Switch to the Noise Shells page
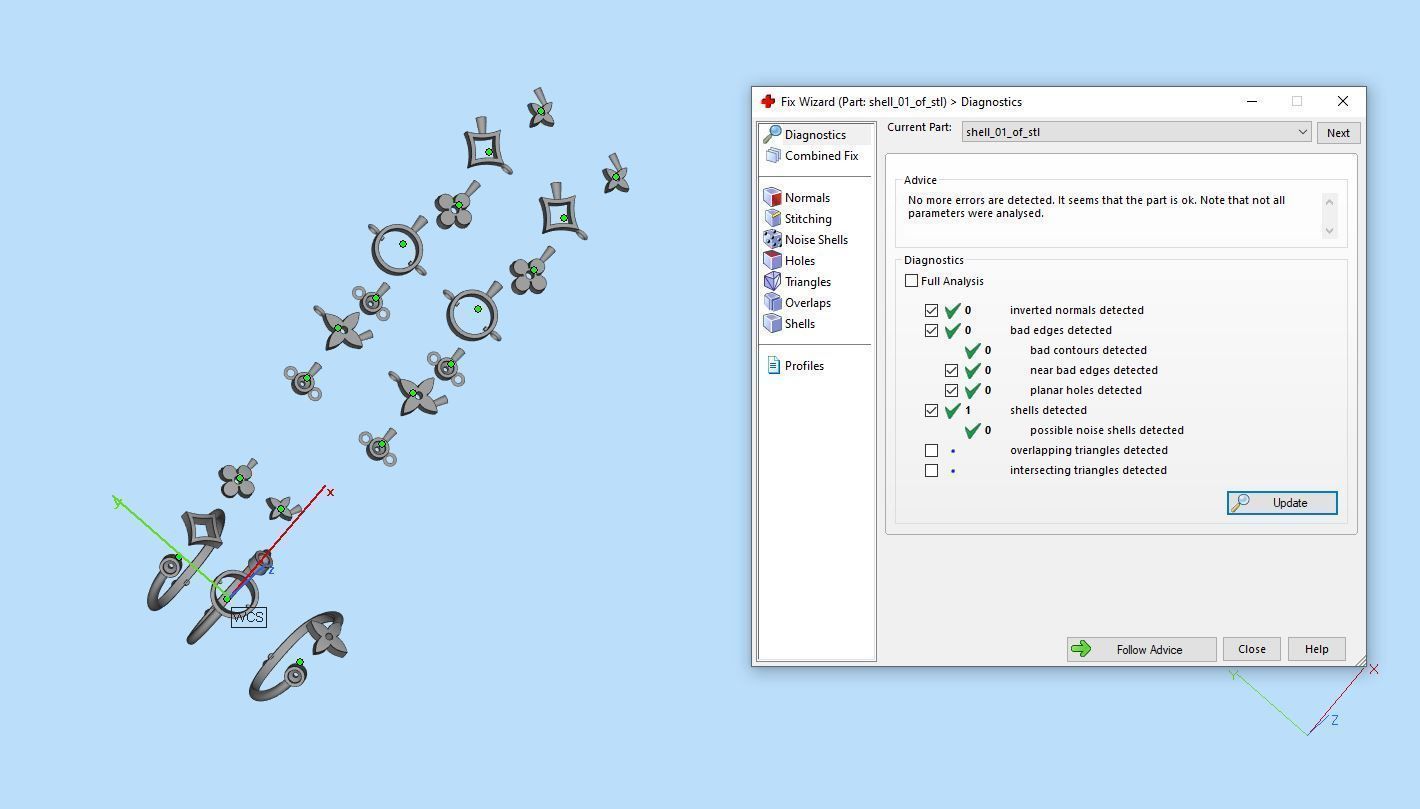Viewport: 1420px width, 809px height. pos(816,240)
